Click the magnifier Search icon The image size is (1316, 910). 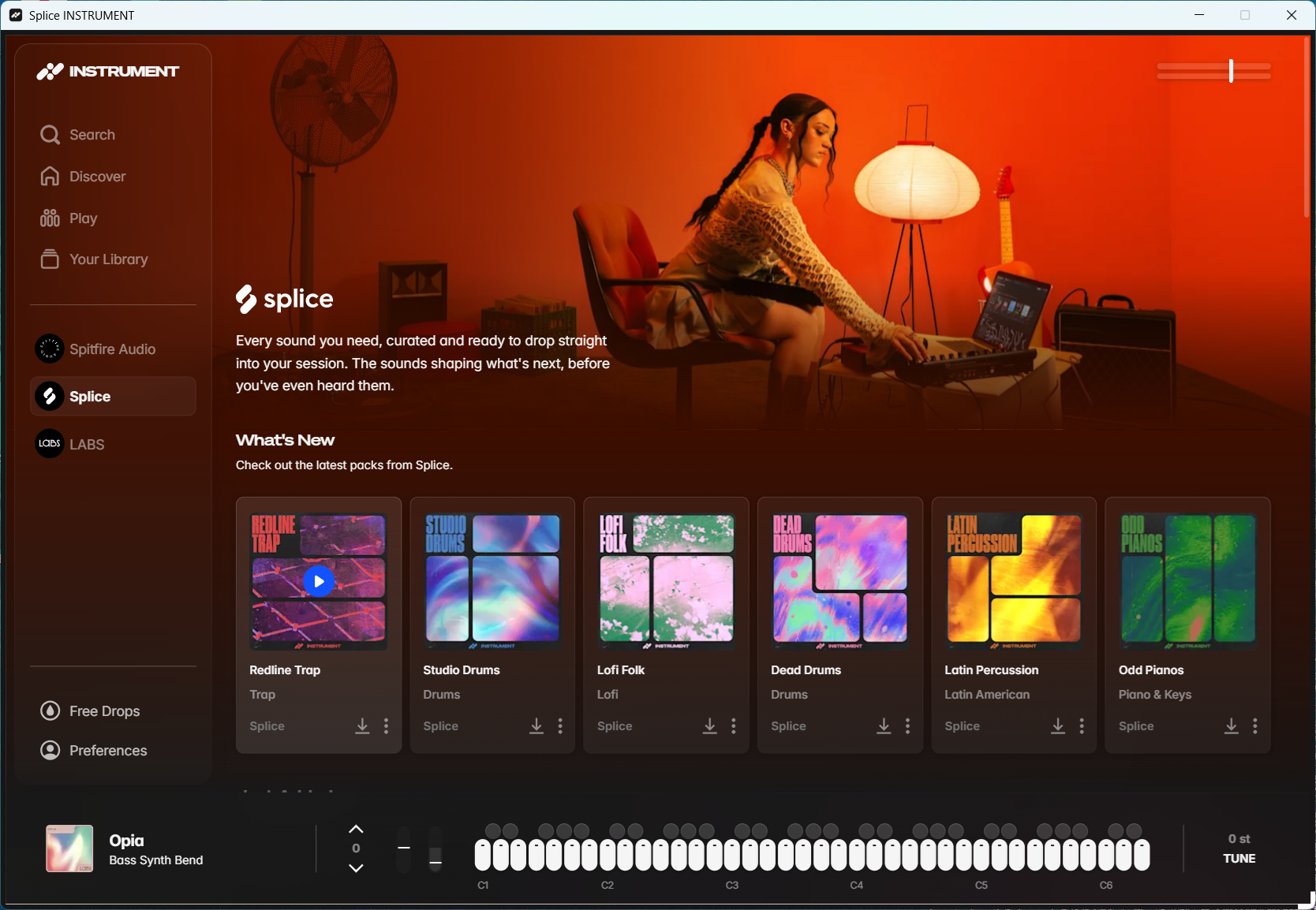[50, 135]
